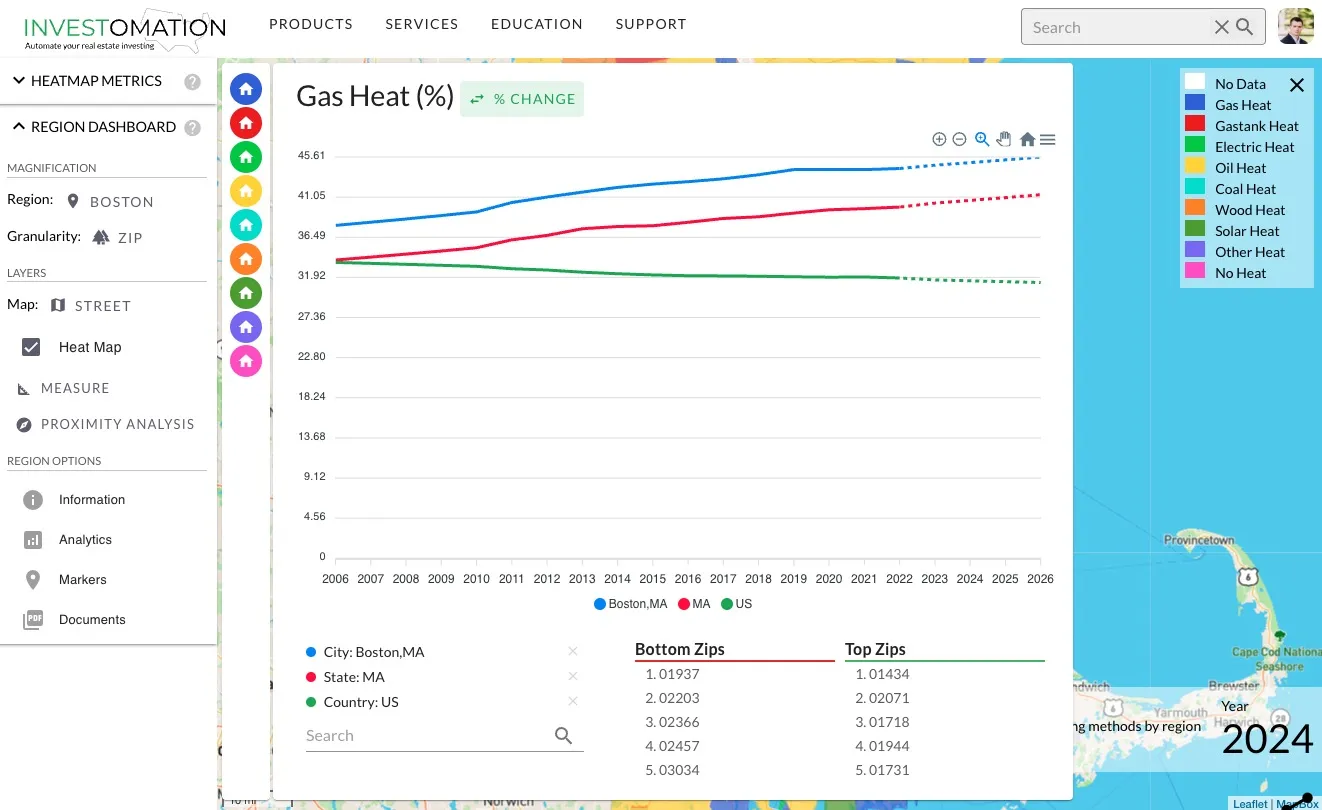Image resolution: width=1322 pixels, height=810 pixels.
Task: Click the pink No Heat marker icon
Action: [x=246, y=360]
